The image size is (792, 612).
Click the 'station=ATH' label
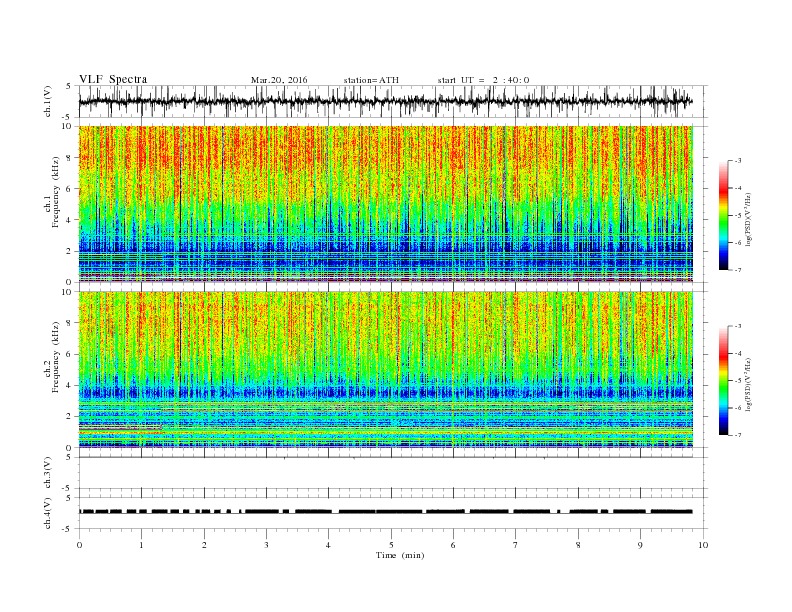[x=371, y=80]
